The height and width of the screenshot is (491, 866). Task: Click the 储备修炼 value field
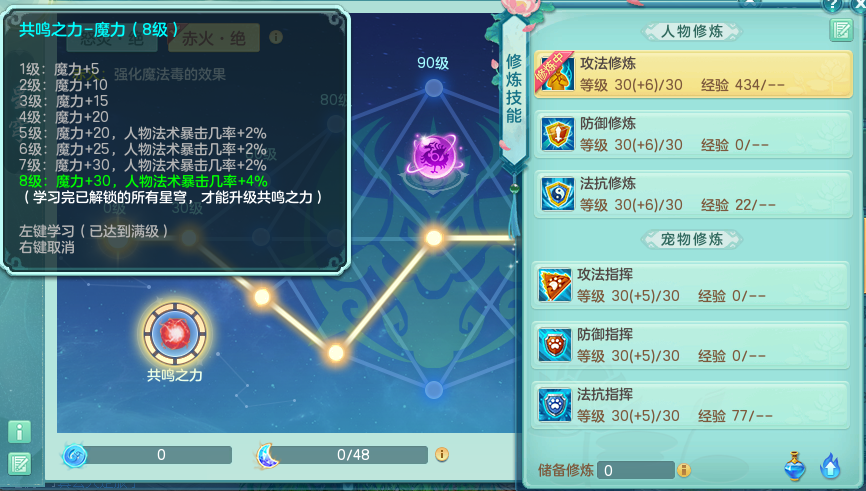pyautogui.click(x=636, y=470)
